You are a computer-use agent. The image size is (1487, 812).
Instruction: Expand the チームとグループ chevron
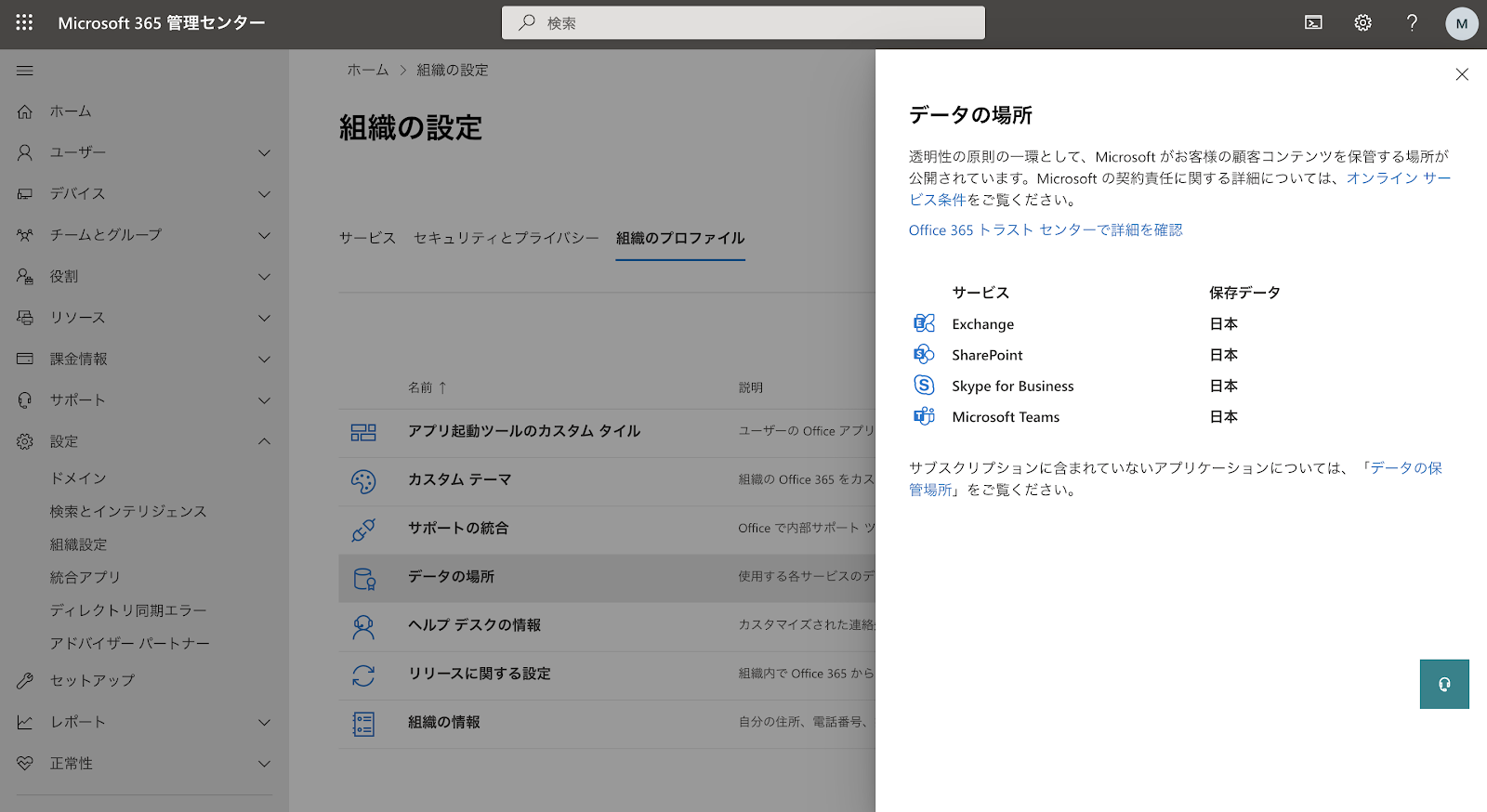point(265,235)
